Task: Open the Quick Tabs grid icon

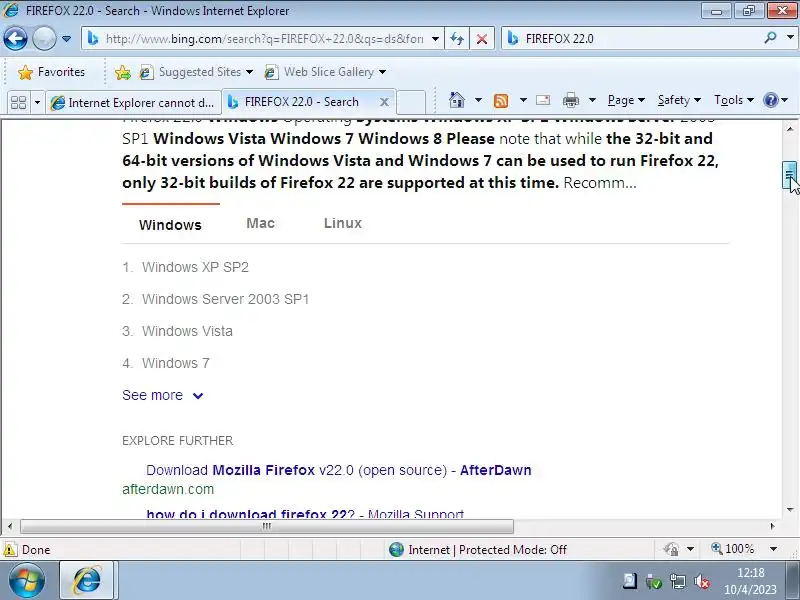Action: (18, 102)
